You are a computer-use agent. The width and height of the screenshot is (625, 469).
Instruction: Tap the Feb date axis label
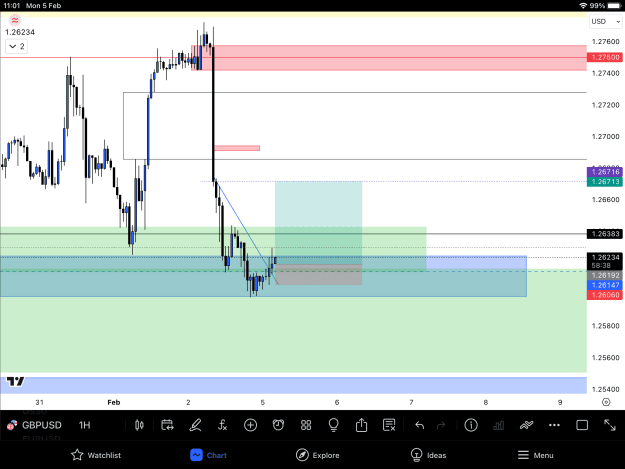(x=114, y=402)
